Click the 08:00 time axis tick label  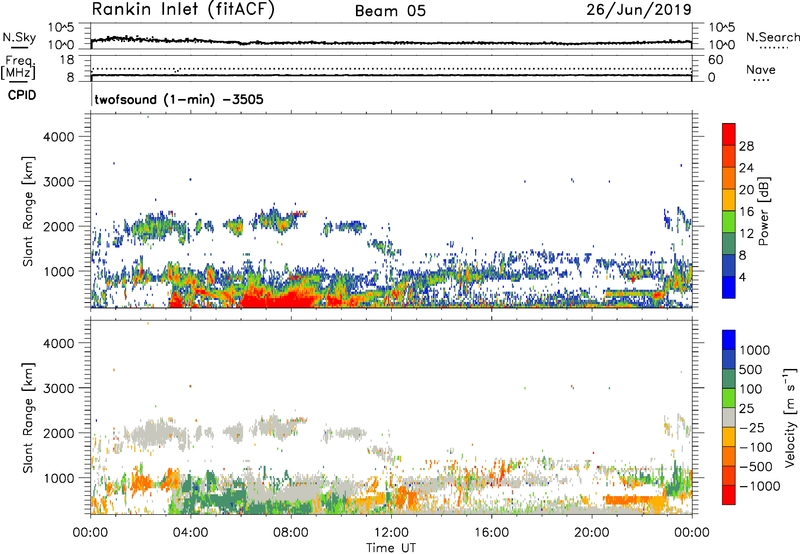pos(291,533)
